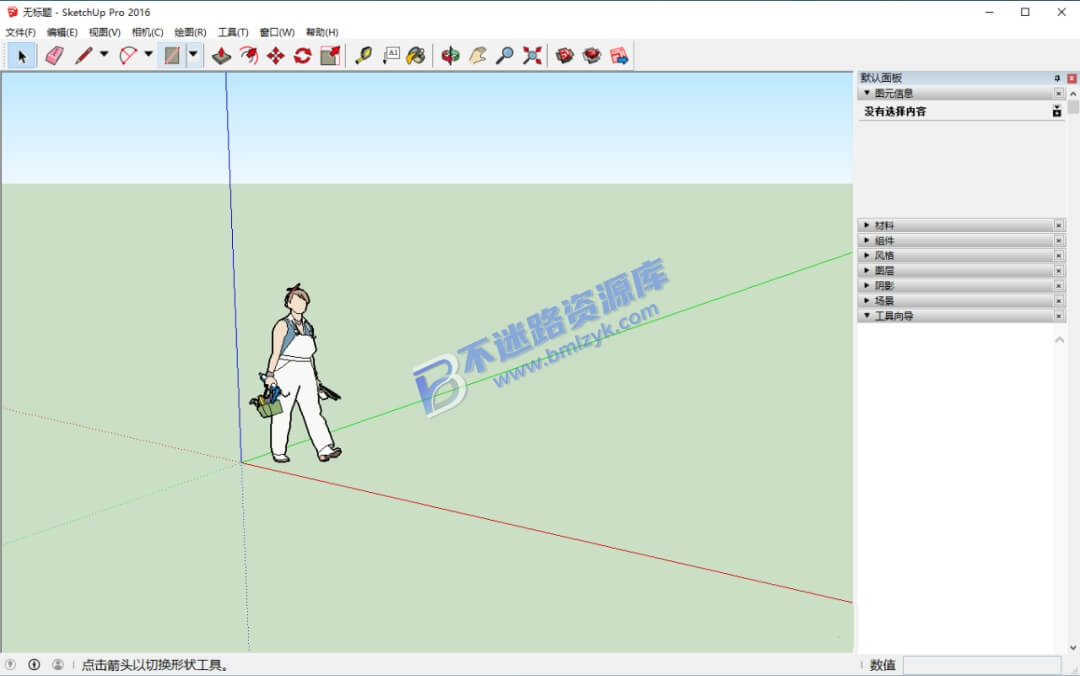Choose the Paint Bucket tool
The image size is (1080, 676).
[416, 56]
